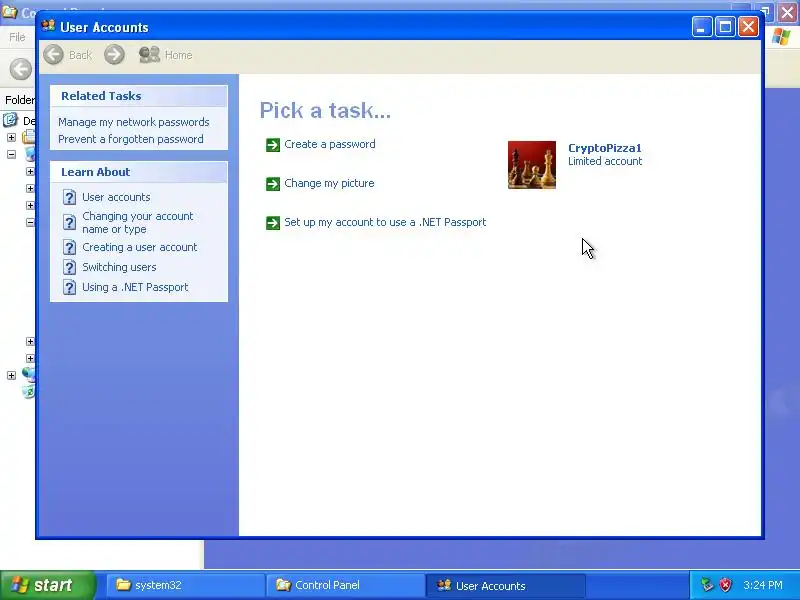Viewport: 800px width, 600px height.
Task: Select the CryptoPizza1 account name
Action: point(605,148)
